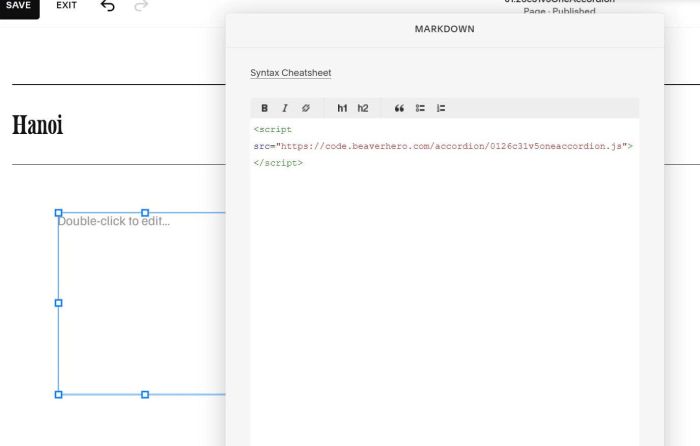Screen dimensions: 700x446
Task: Open the Syntax Cheatsheet link
Action: pos(290,73)
